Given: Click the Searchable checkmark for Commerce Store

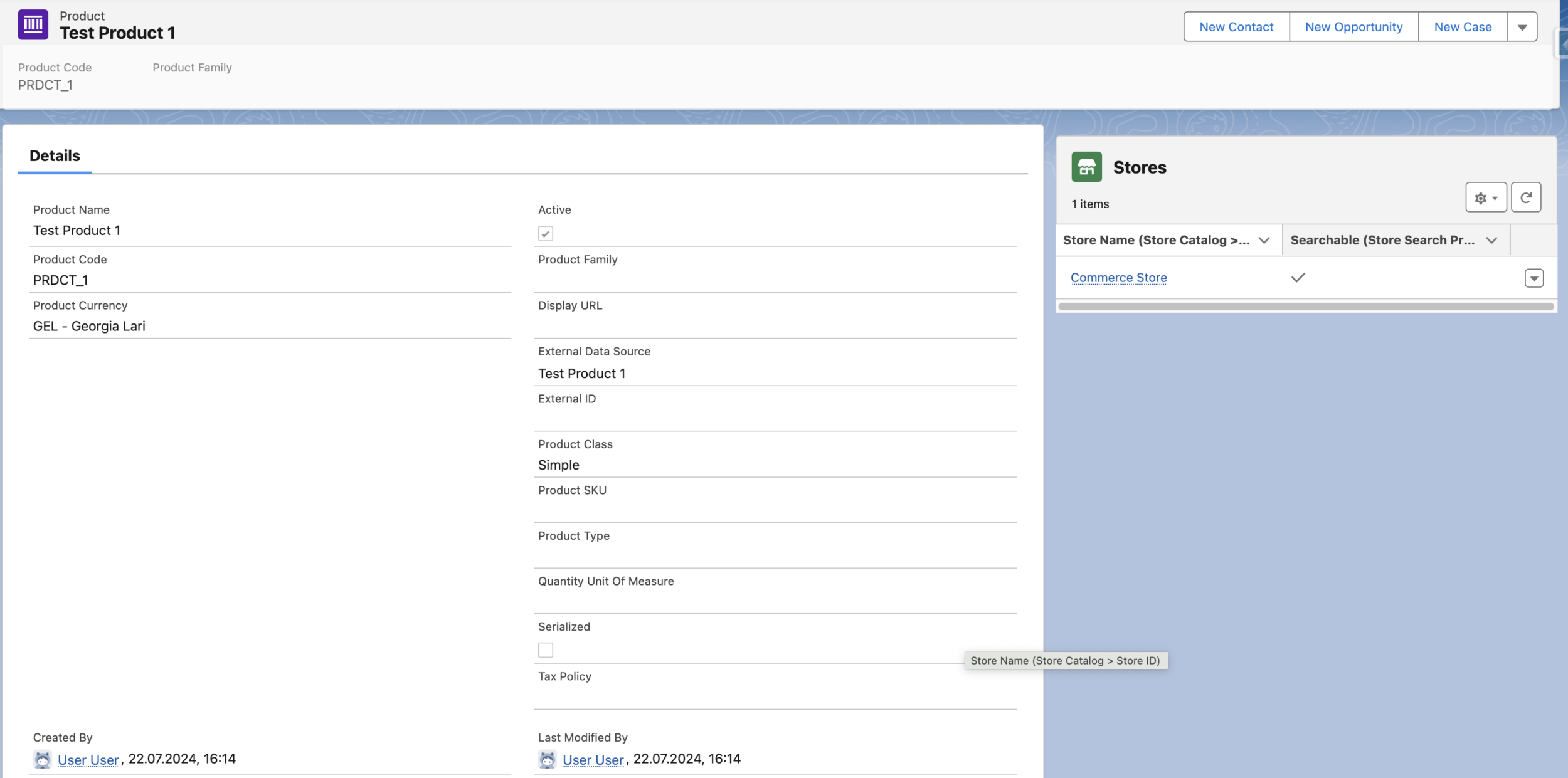Looking at the screenshot, I should (x=1298, y=277).
